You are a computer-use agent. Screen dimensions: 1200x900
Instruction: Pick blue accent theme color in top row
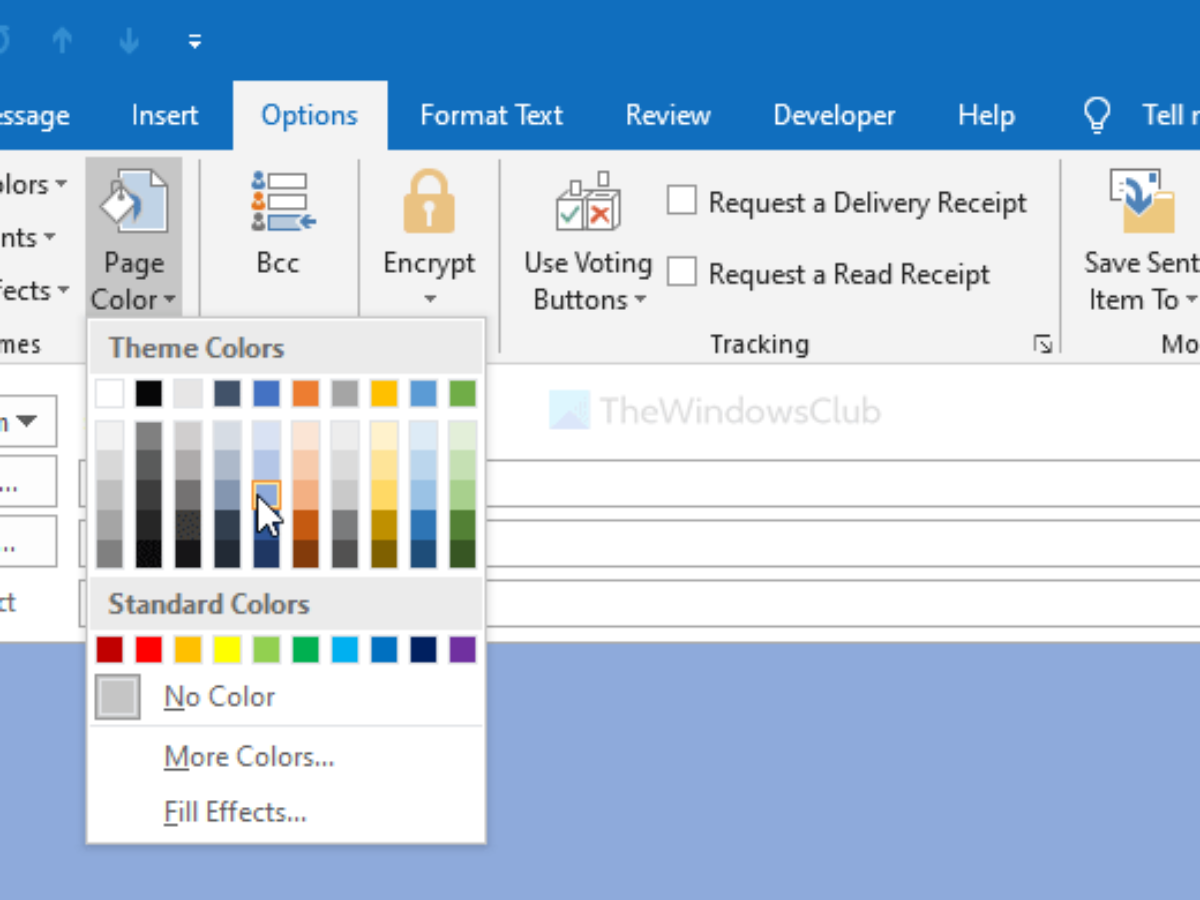point(266,393)
